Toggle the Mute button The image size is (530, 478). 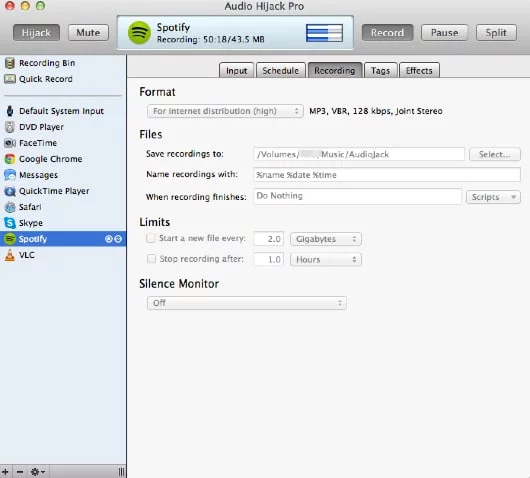pyautogui.click(x=88, y=33)
